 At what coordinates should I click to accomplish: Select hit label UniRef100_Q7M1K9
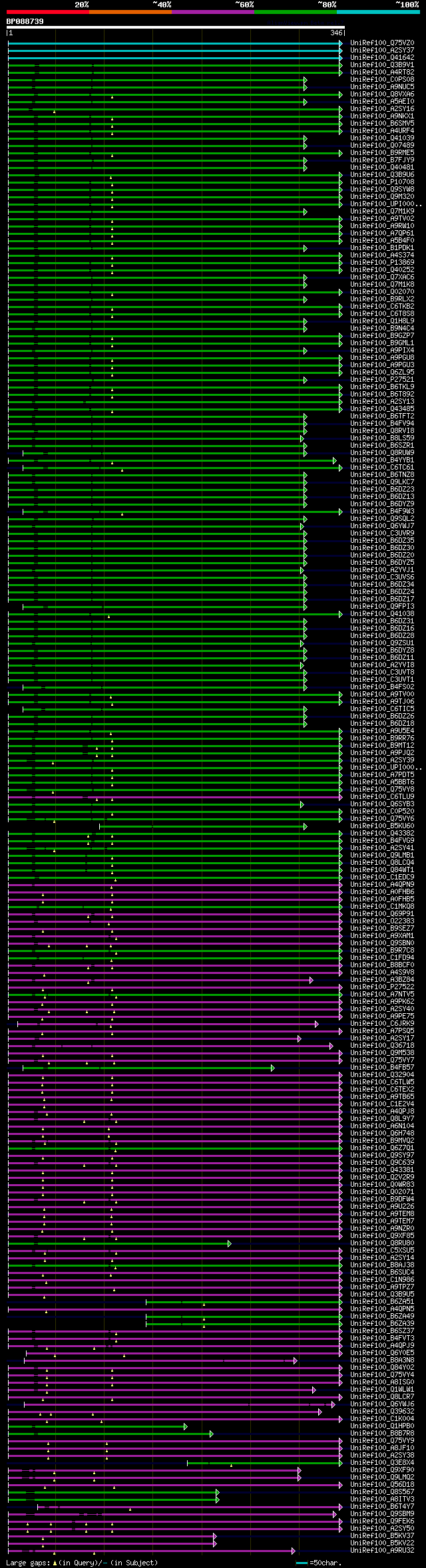(382, 212)
